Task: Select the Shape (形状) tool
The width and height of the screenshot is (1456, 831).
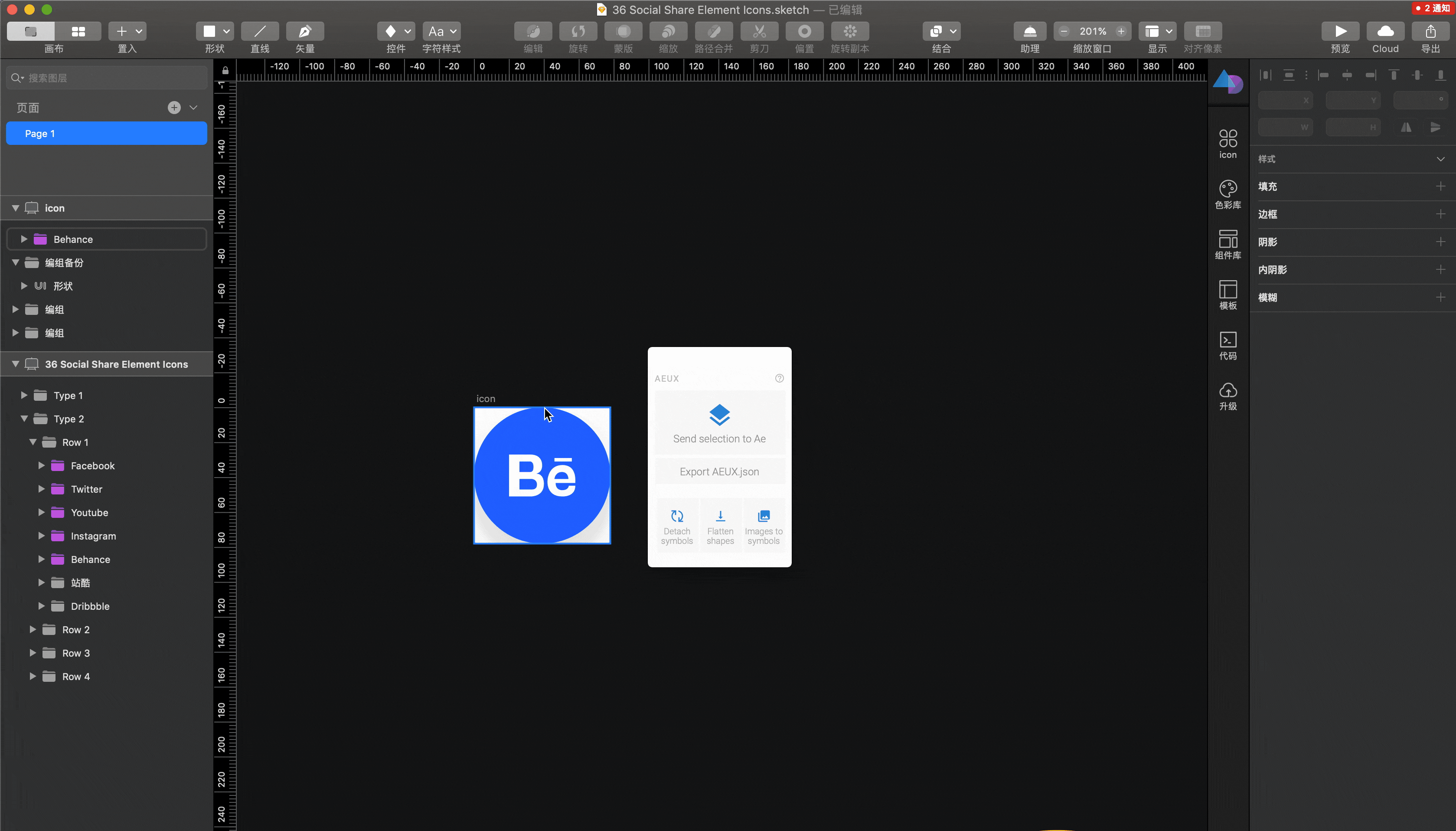Action: [x=209, y=31]
